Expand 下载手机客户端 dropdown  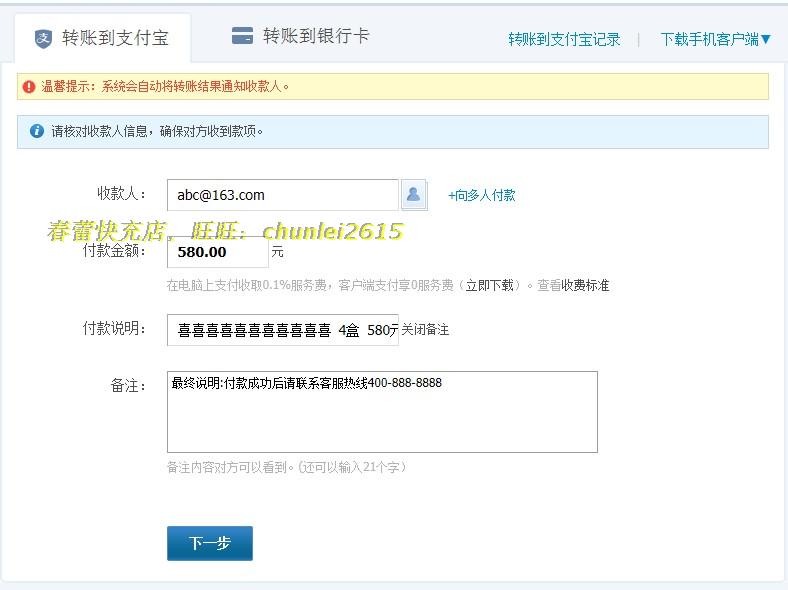tap(715, 39)
